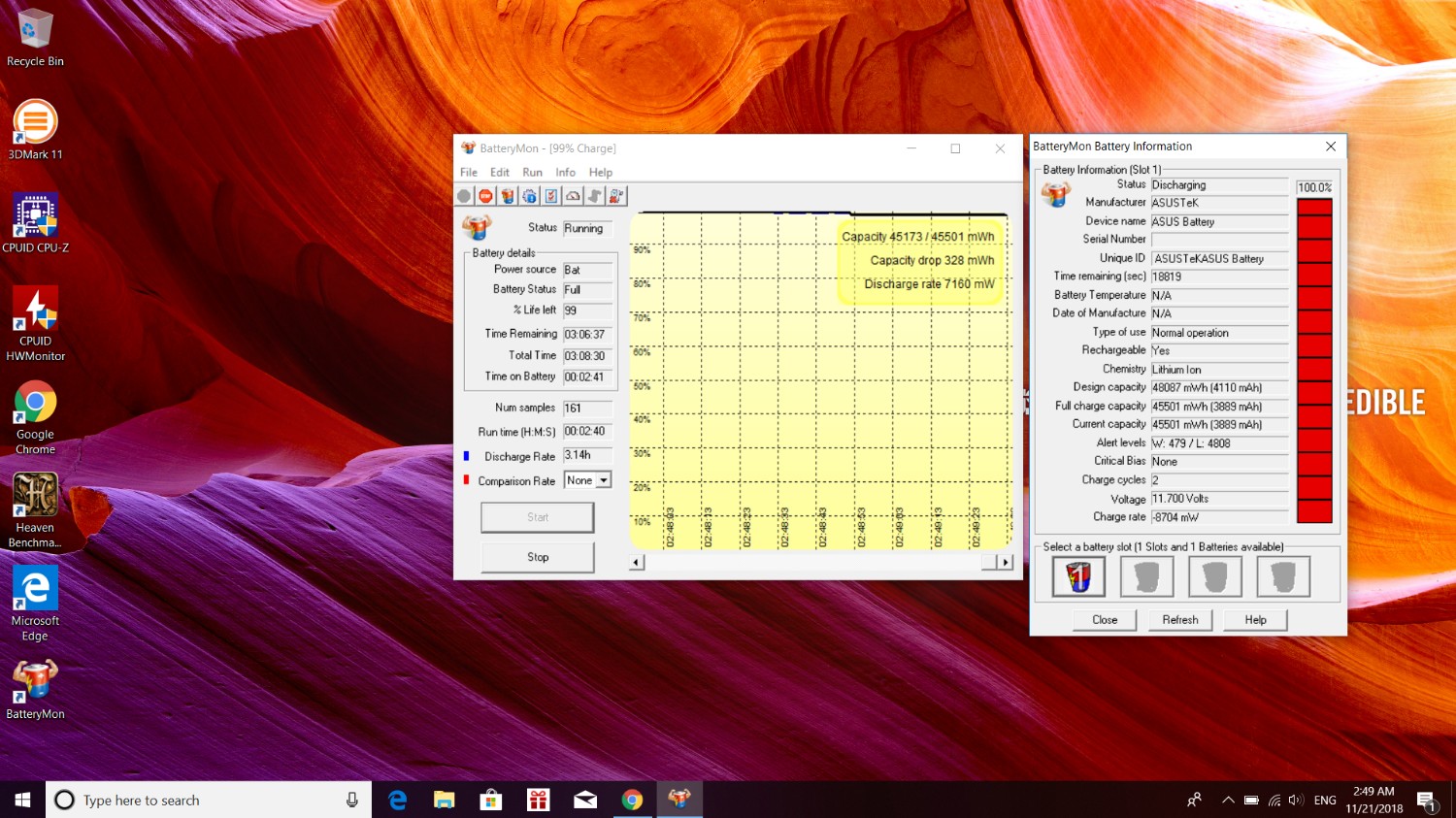1456x818 pixels.
Task: Click the People icon in the taskbar
Action: [1194, 800]
